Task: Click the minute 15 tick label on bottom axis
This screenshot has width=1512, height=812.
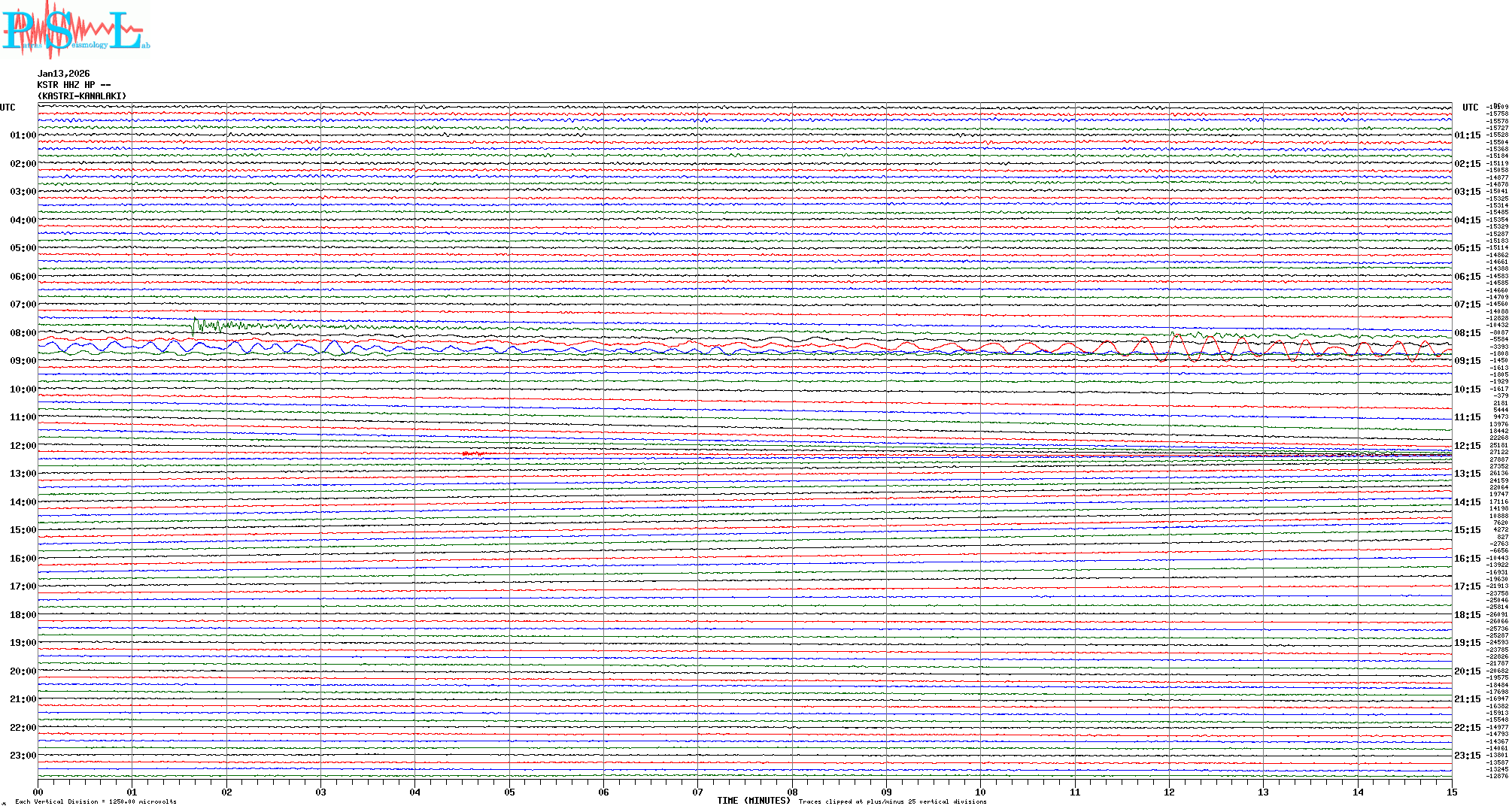Action: (1451, 792)
